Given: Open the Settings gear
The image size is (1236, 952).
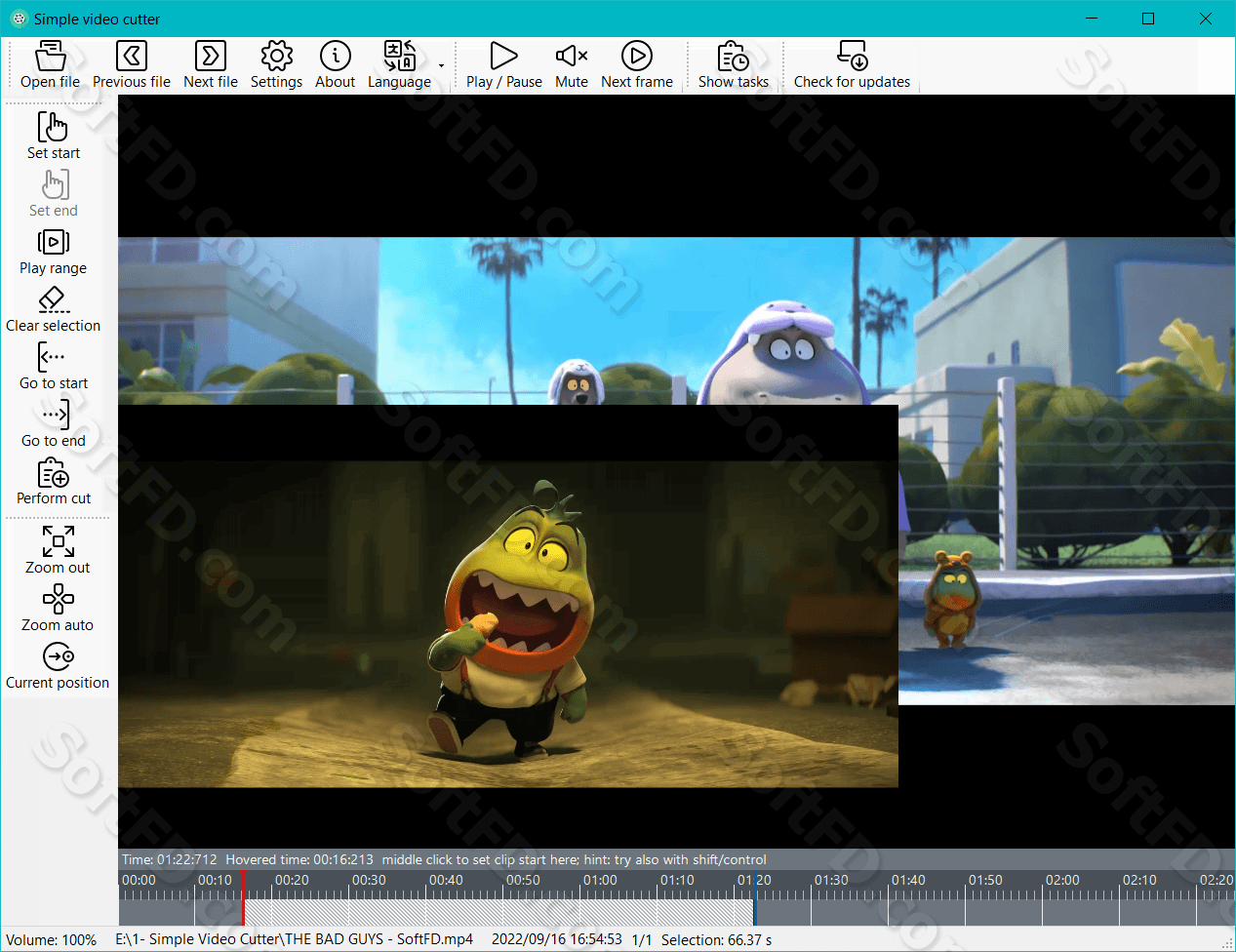Looking at the screenshot, I should [276, 65].
